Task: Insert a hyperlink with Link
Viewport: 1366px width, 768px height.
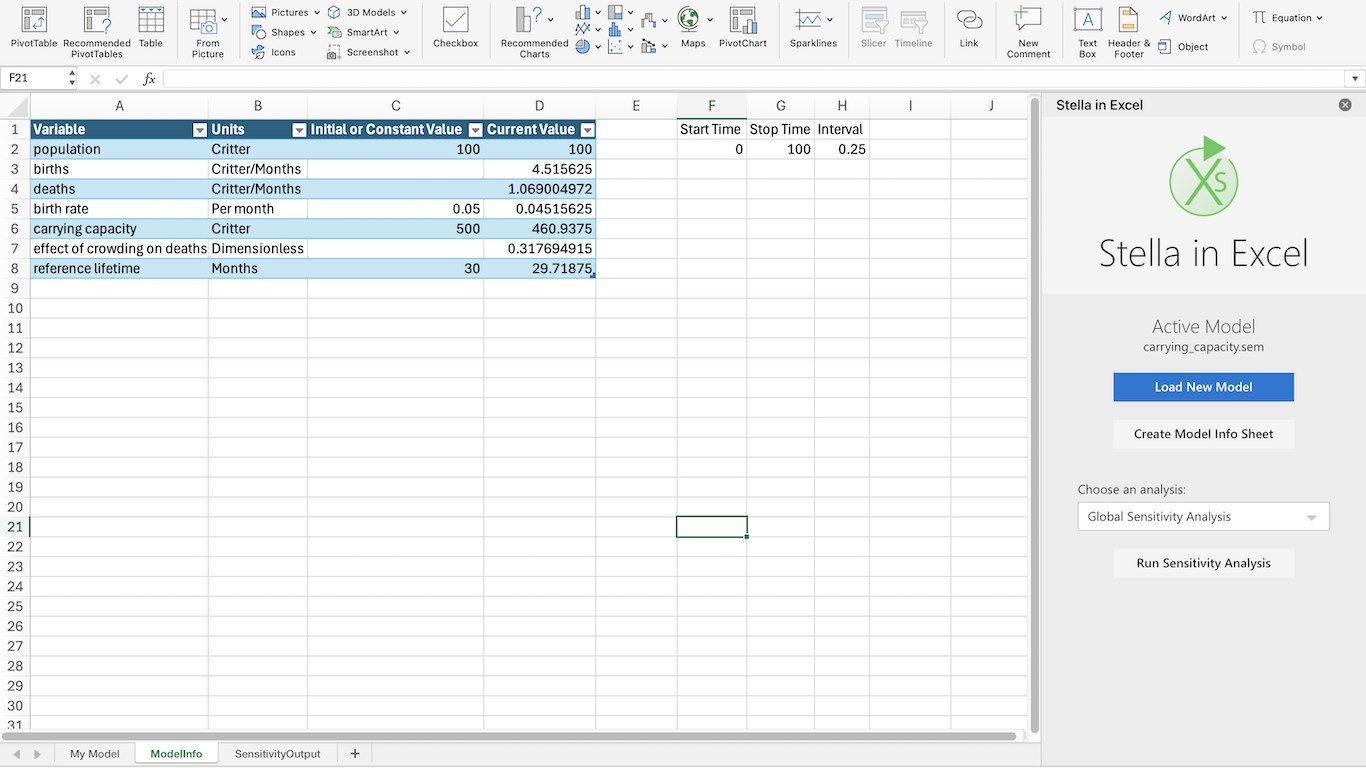Action: tap(969, 28)
